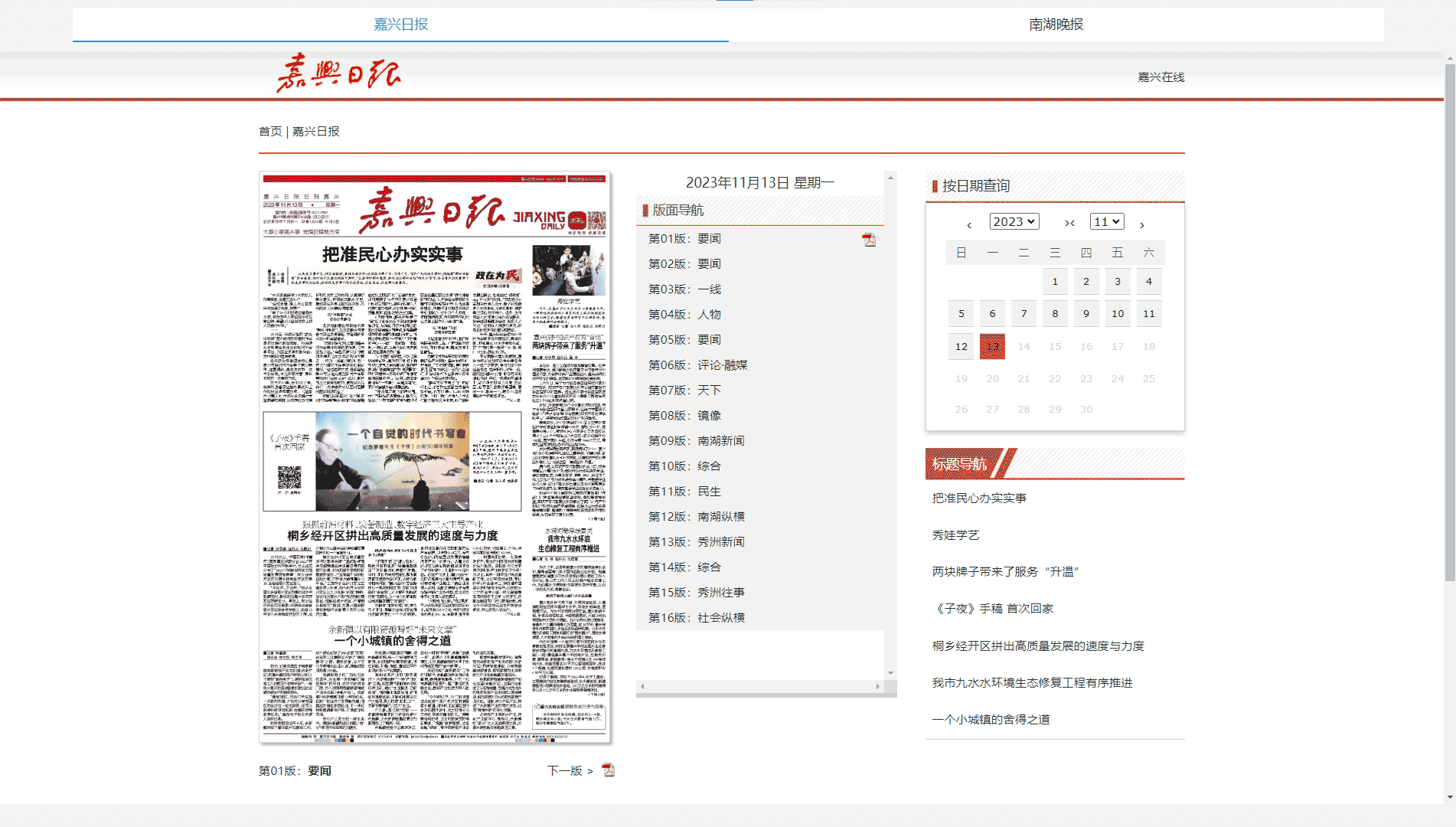Open 嘉兴在线 link
This screenshot has height=827, width=1456.
tap(1161, 77)
